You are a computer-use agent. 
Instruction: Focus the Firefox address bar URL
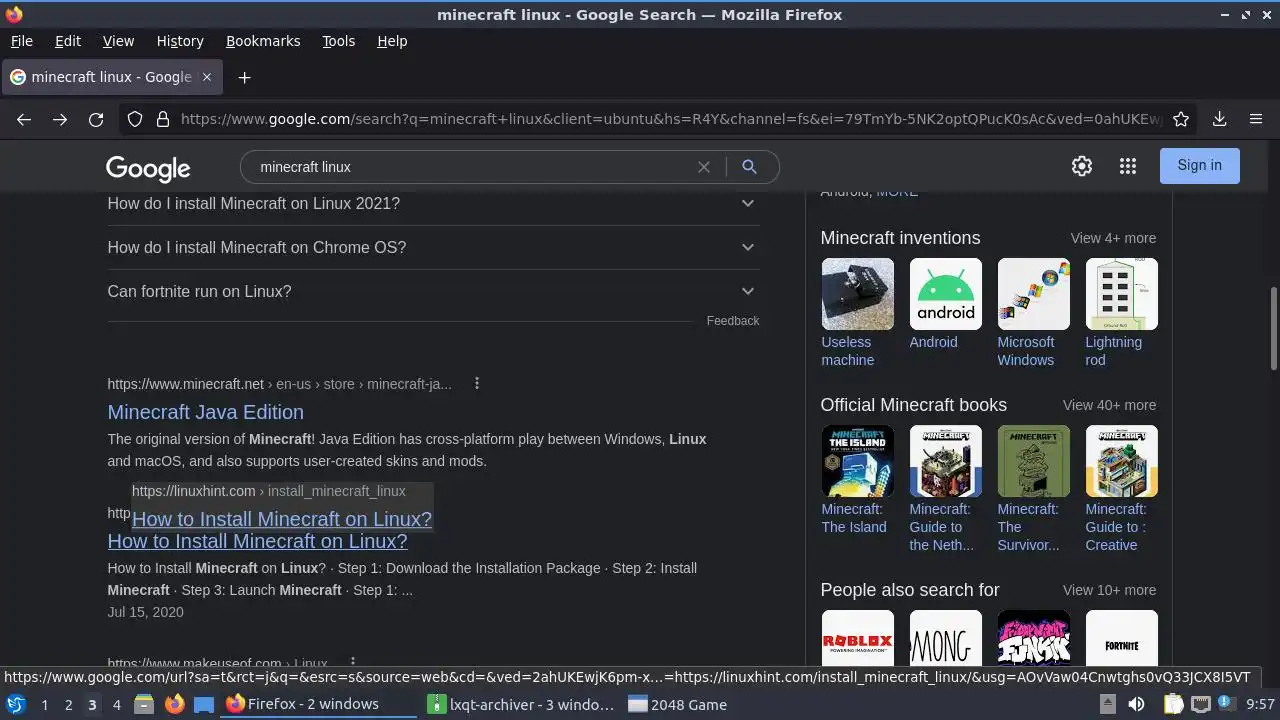670,119
